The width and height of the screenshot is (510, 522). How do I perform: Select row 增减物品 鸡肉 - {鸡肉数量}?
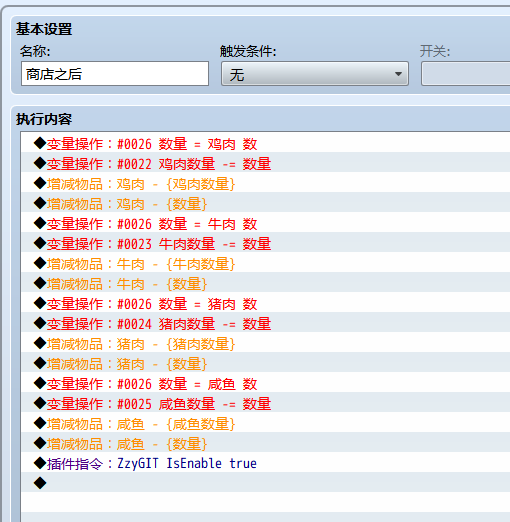tap(265, 182)
